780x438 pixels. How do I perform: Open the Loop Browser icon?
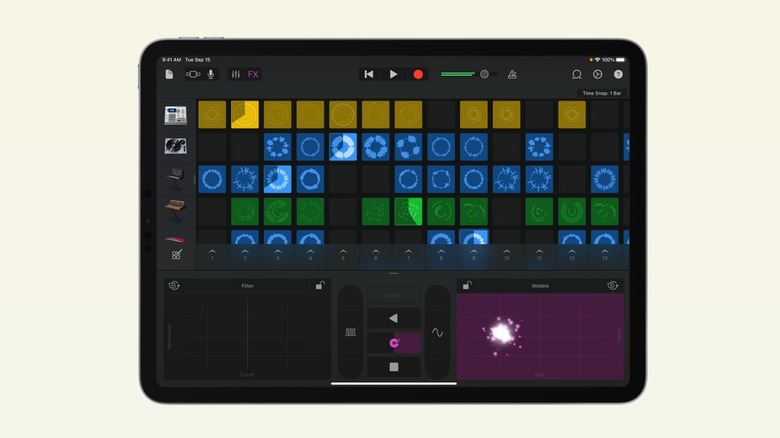coord(577,74)
